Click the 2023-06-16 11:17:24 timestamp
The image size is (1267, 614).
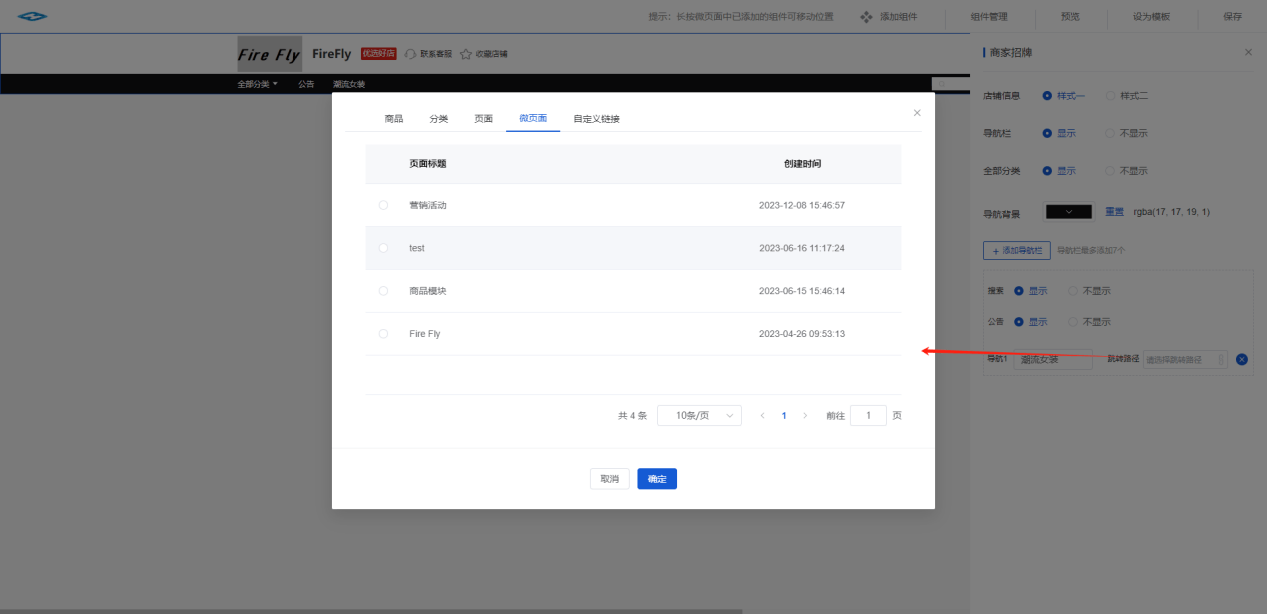(802, 248)
